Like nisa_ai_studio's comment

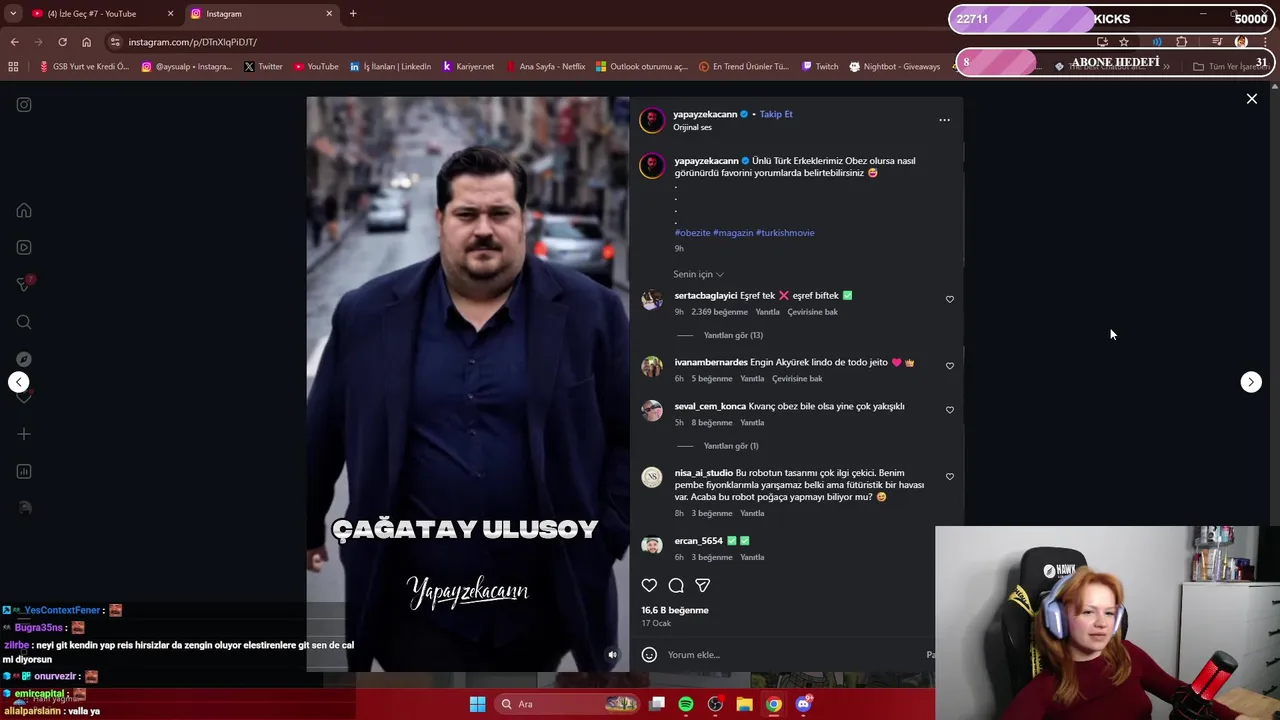click(x=950, y=477)
